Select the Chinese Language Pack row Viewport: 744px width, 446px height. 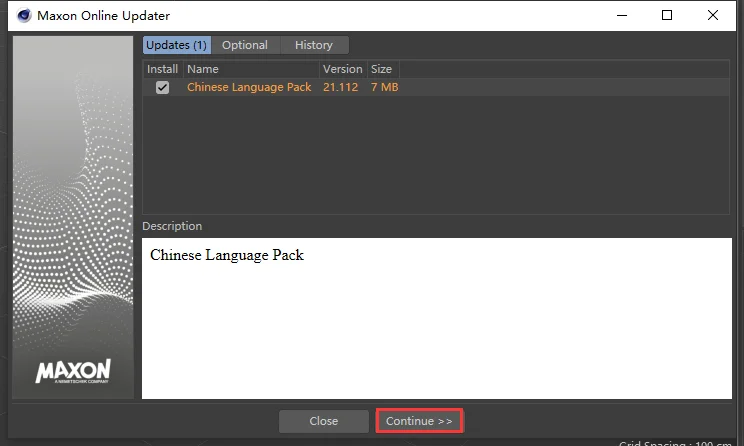[x=436, y=87]
